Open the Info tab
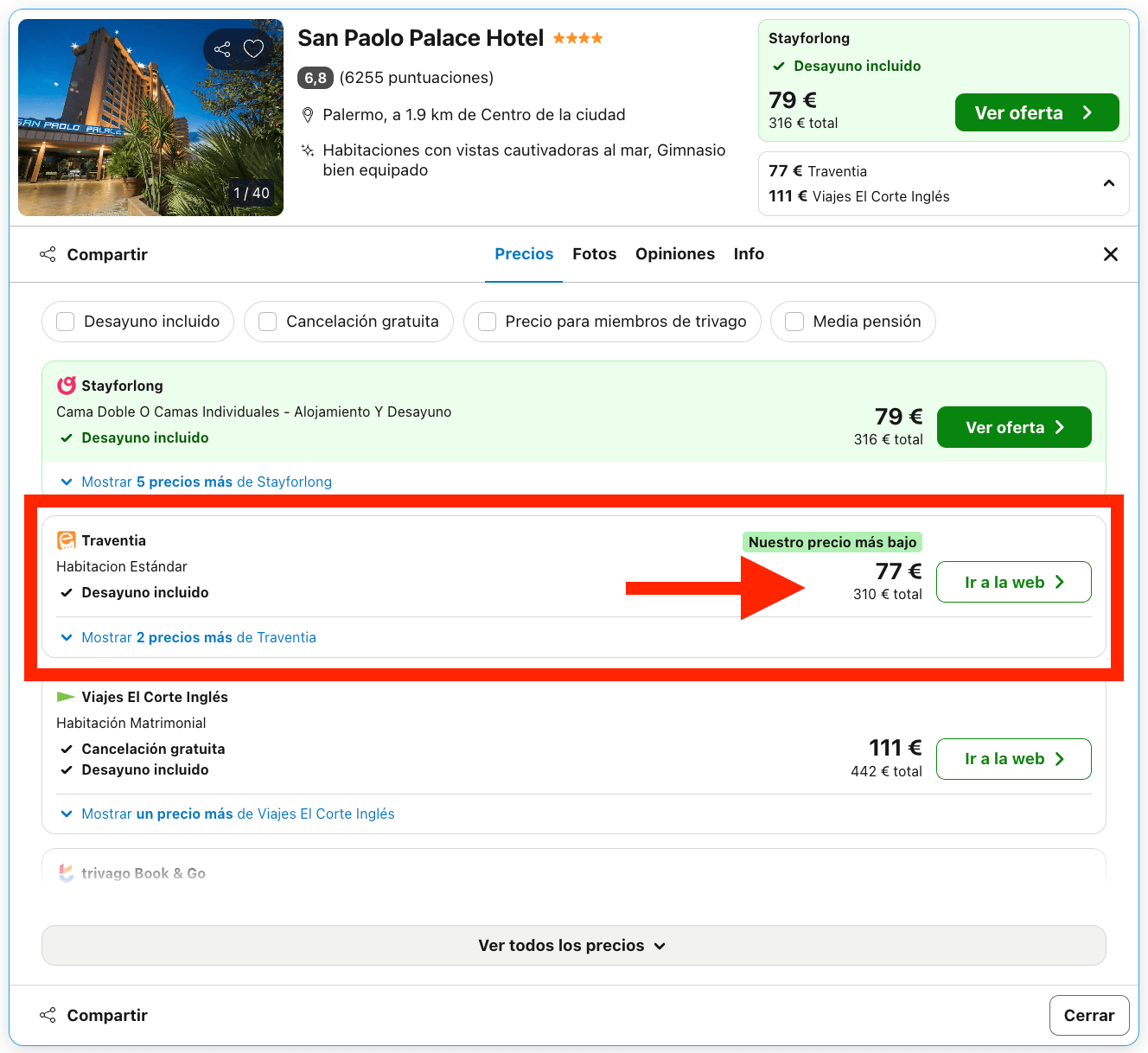Screen dimensions: 1148x1053 749,254
